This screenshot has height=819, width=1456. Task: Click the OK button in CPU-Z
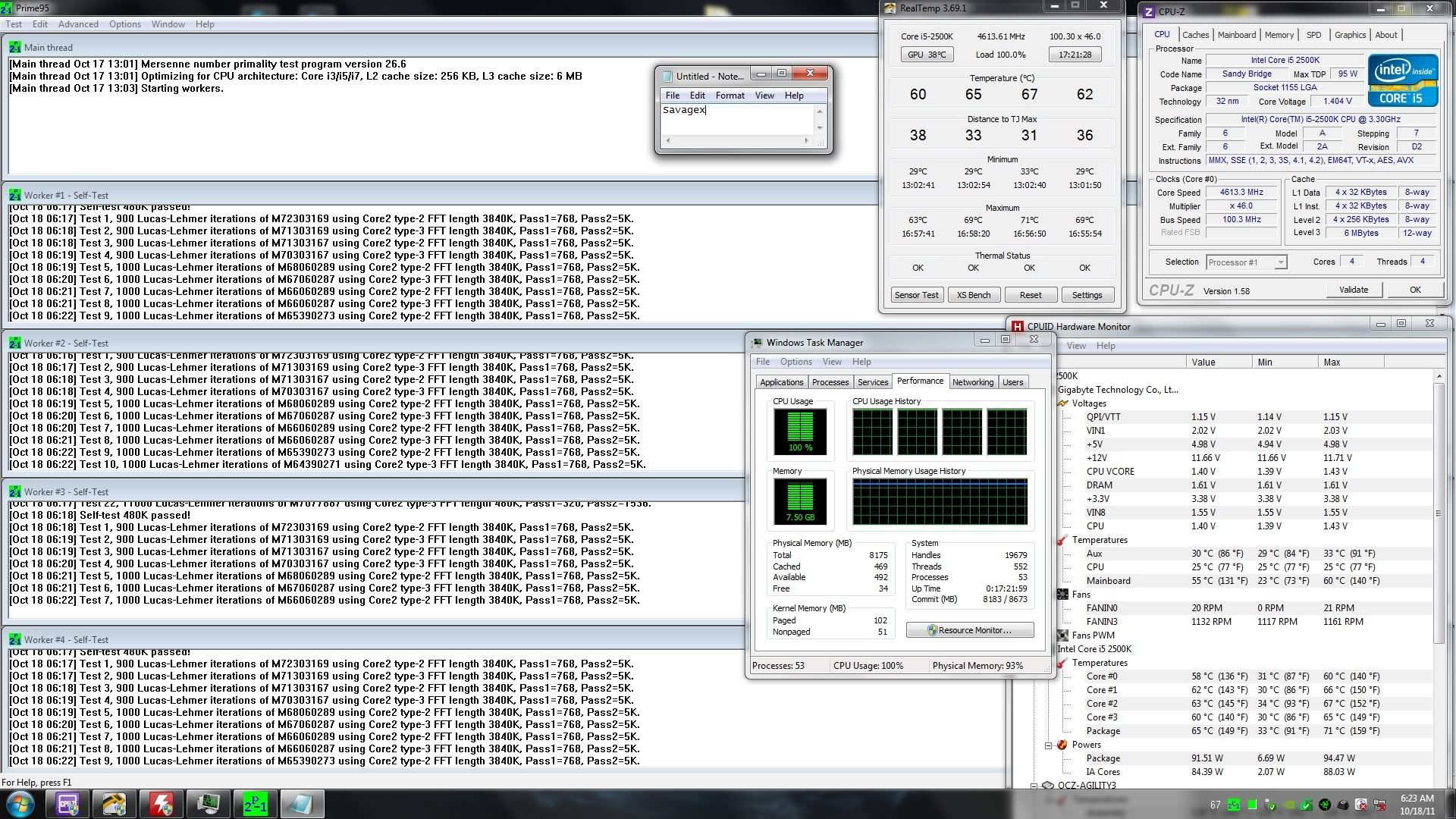[x=1415, y=290]
